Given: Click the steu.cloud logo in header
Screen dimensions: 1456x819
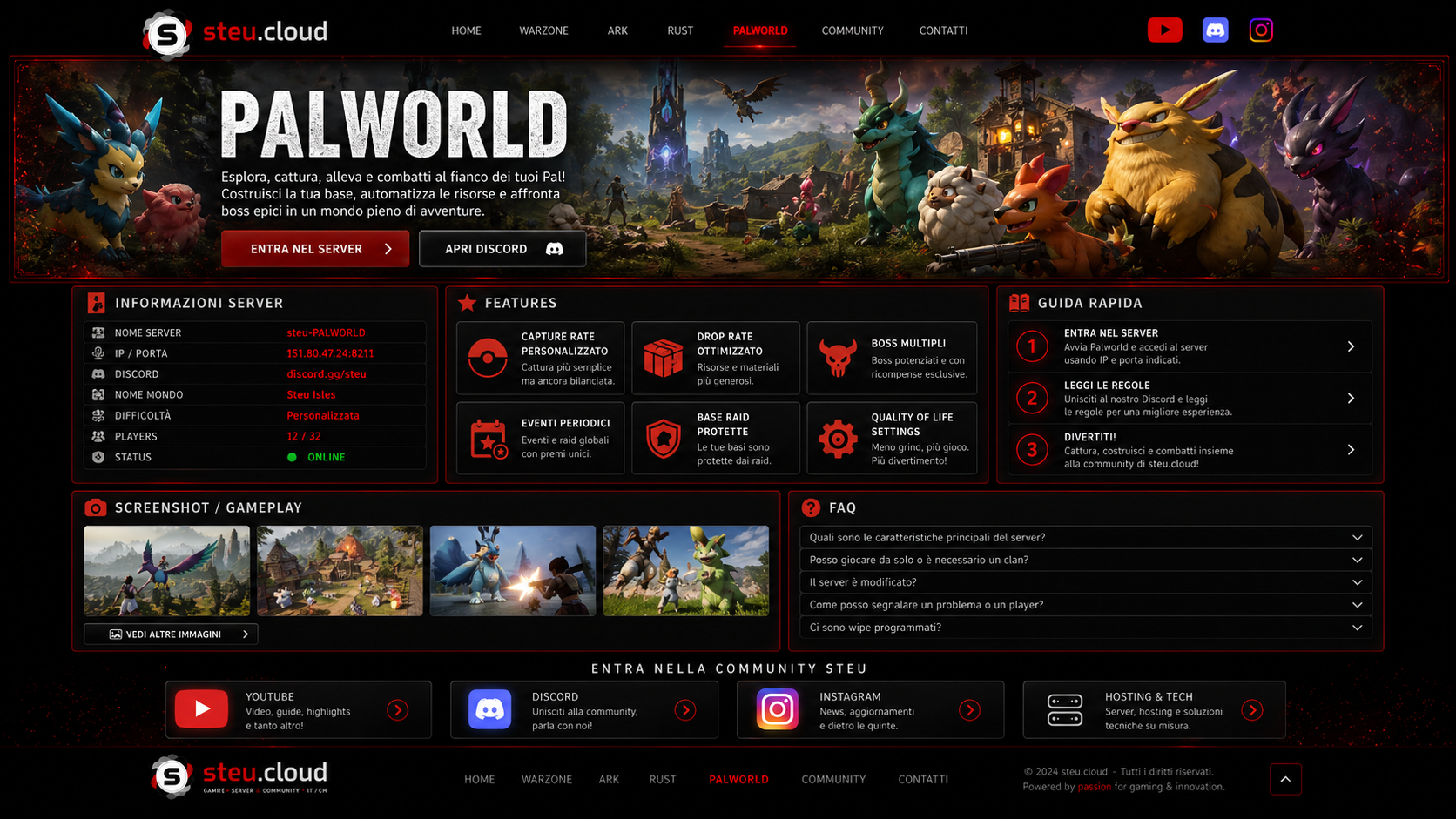Looking at the screenshot, I should [235, 33].
